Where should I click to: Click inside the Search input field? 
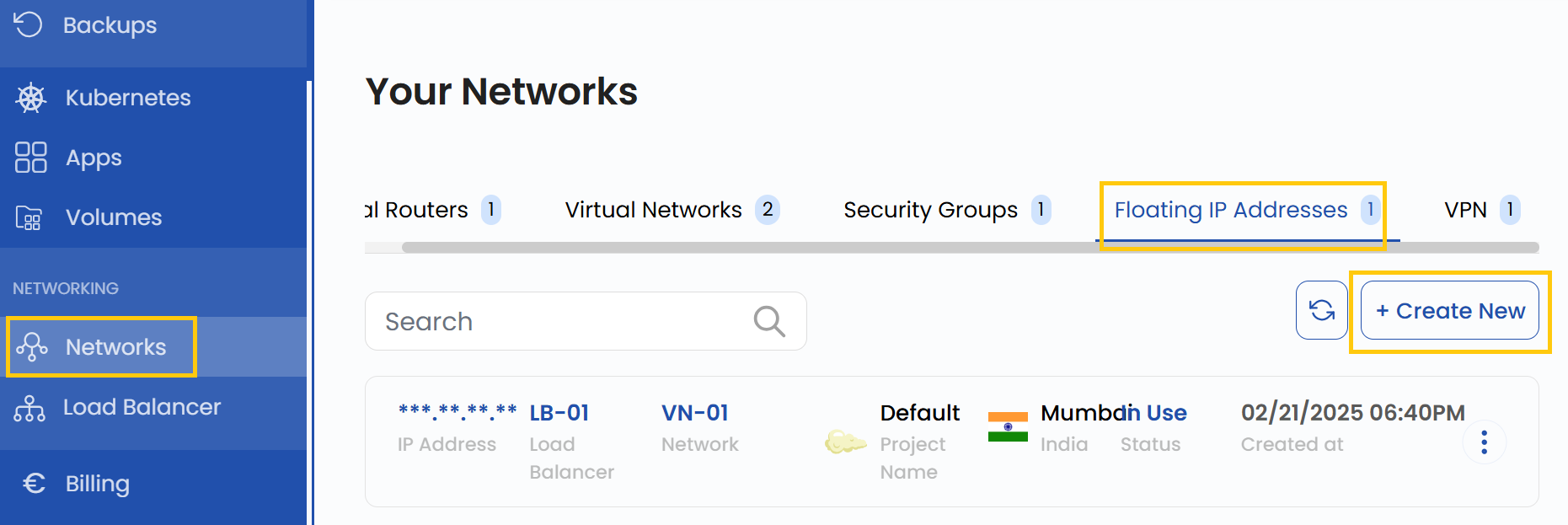(x=548, y=321)
